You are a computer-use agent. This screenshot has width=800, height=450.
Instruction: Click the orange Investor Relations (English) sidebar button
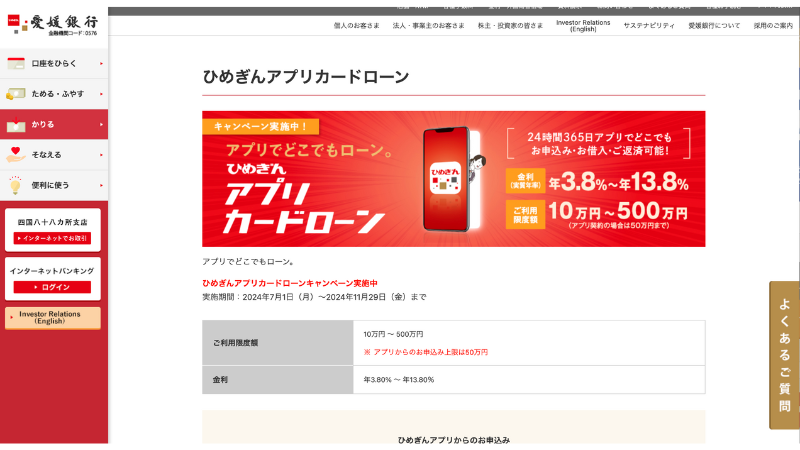coord(53,318)
